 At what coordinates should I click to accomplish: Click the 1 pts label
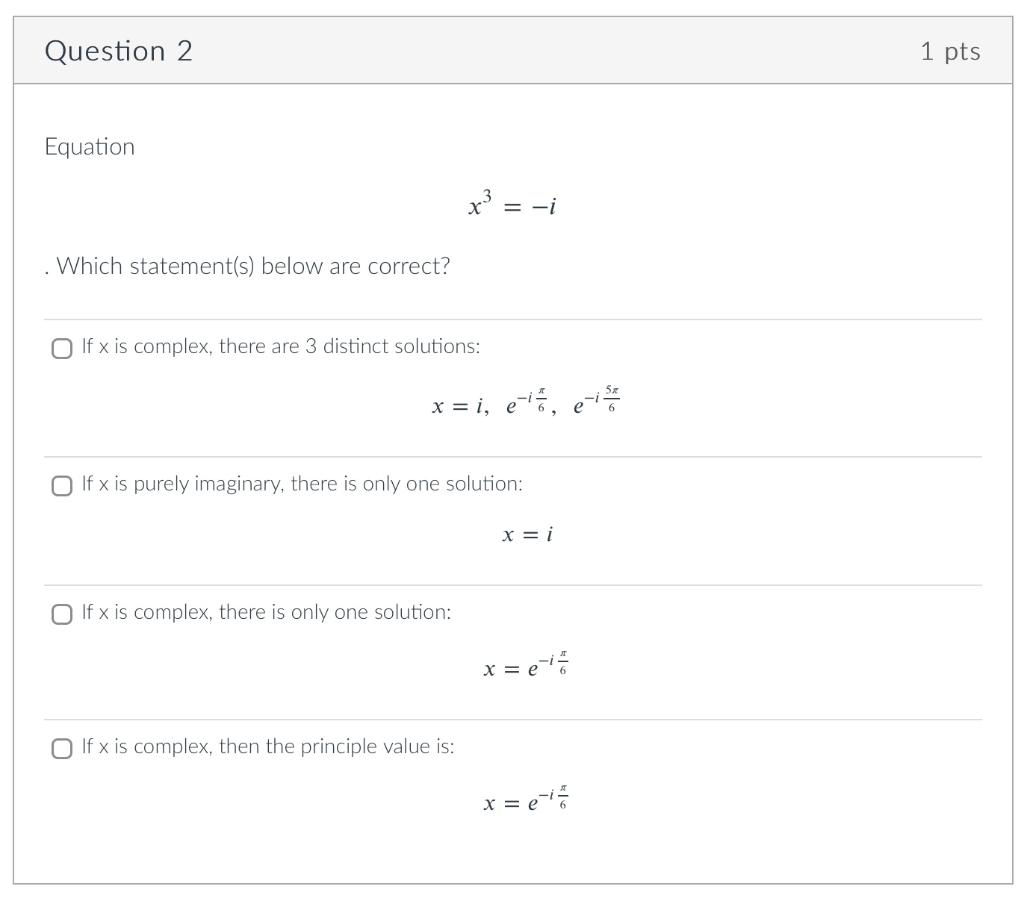tap(950, 52)
